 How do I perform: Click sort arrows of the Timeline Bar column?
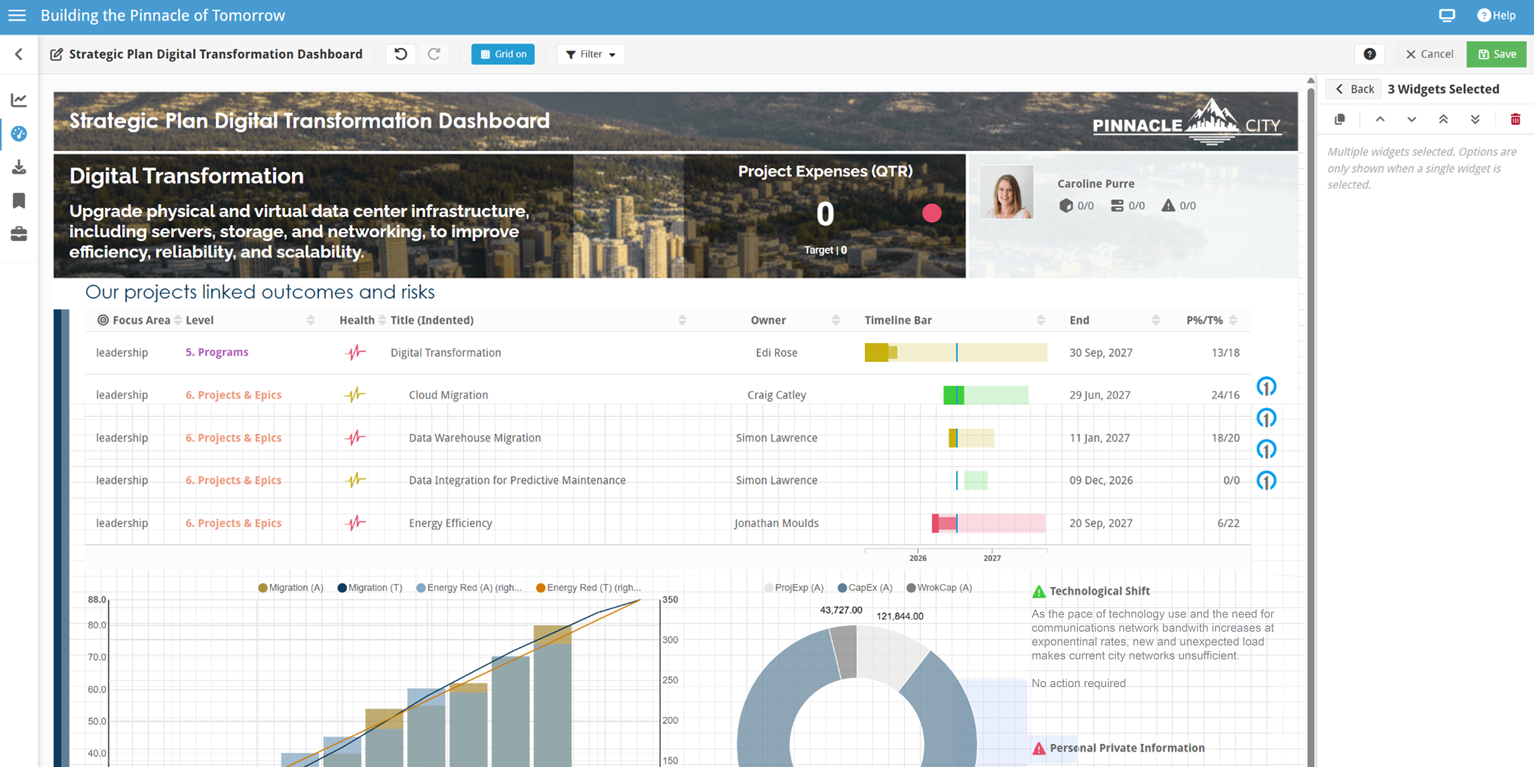point(1041,321)
